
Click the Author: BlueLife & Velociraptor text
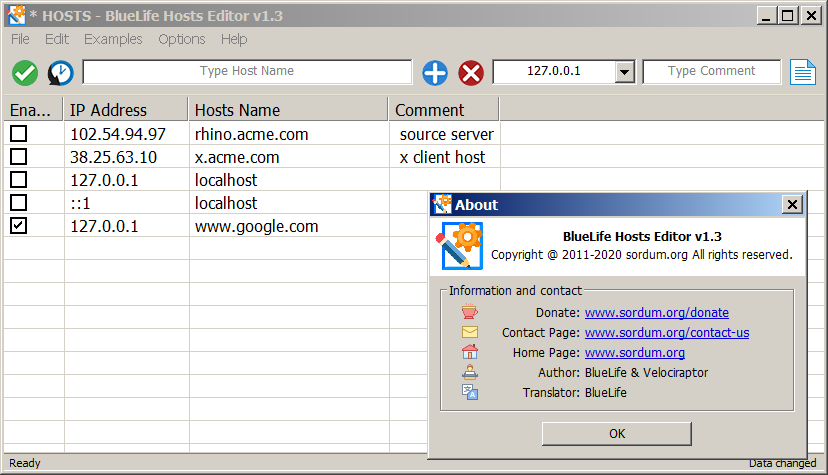[x=623, y=373]
